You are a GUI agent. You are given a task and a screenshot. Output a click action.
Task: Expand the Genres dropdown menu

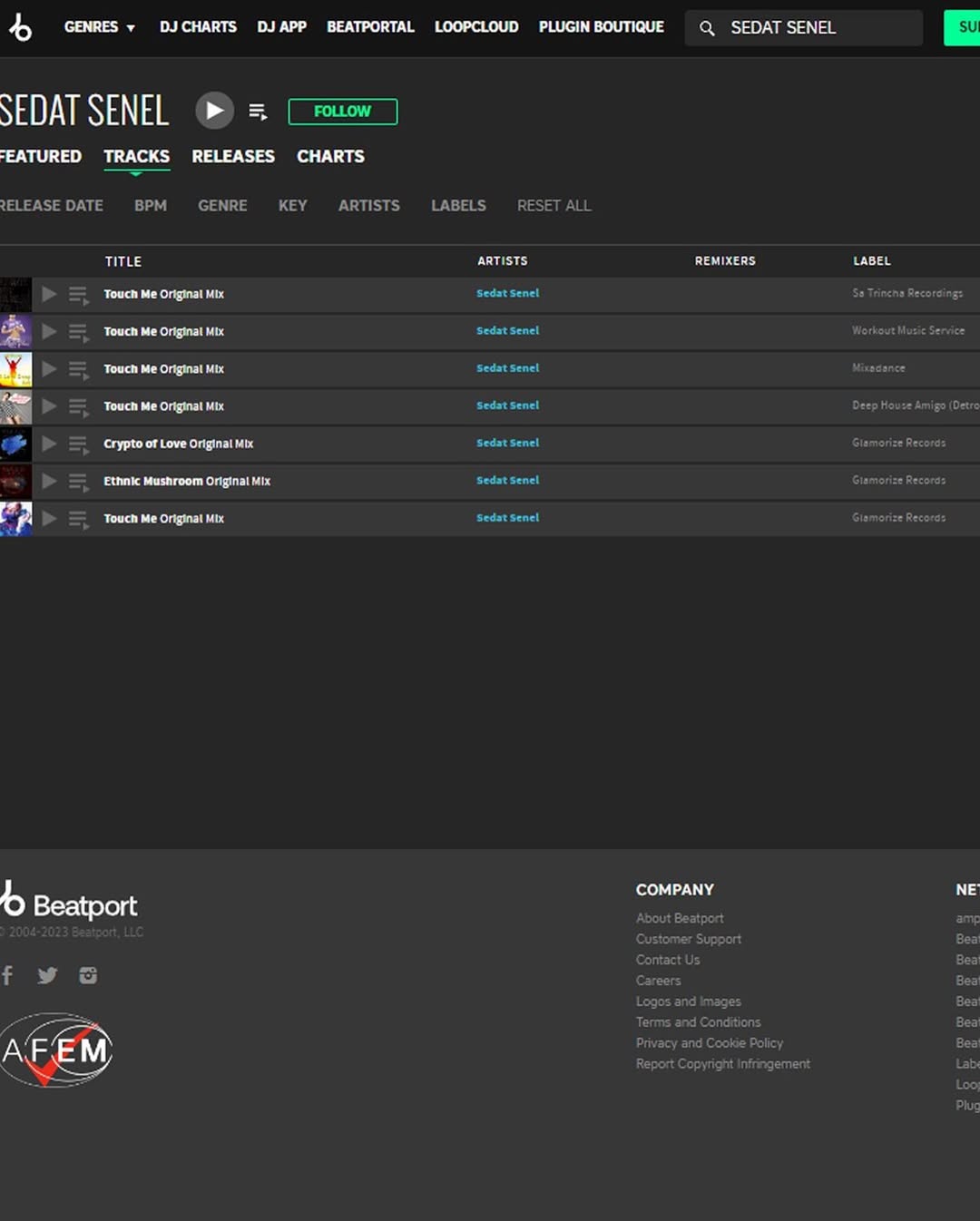(x=99, y=27)
